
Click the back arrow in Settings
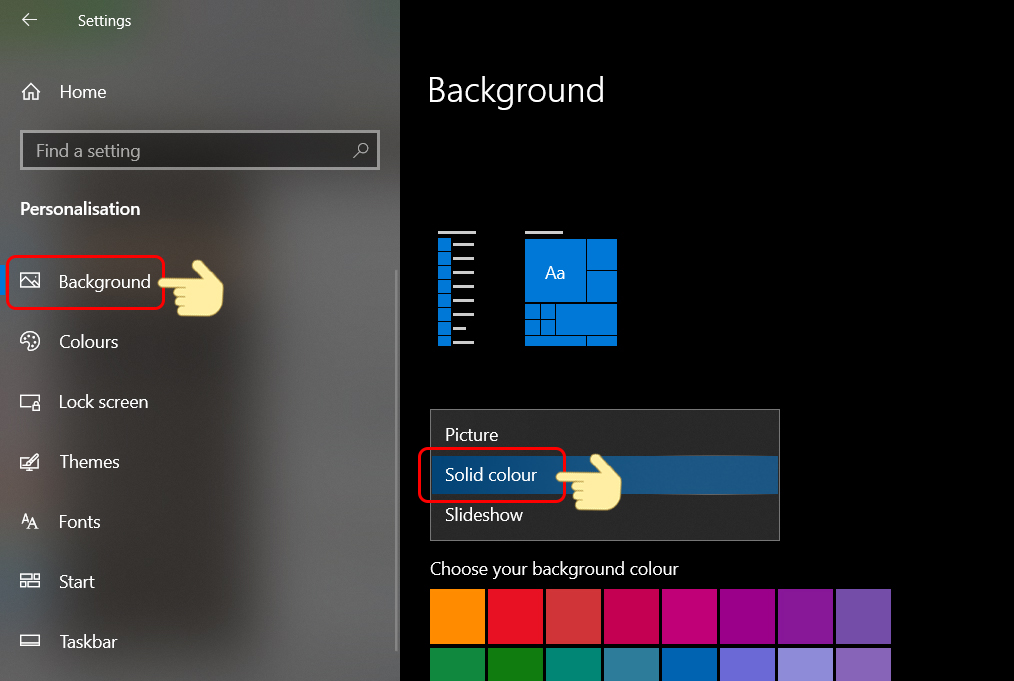[29, 20]
